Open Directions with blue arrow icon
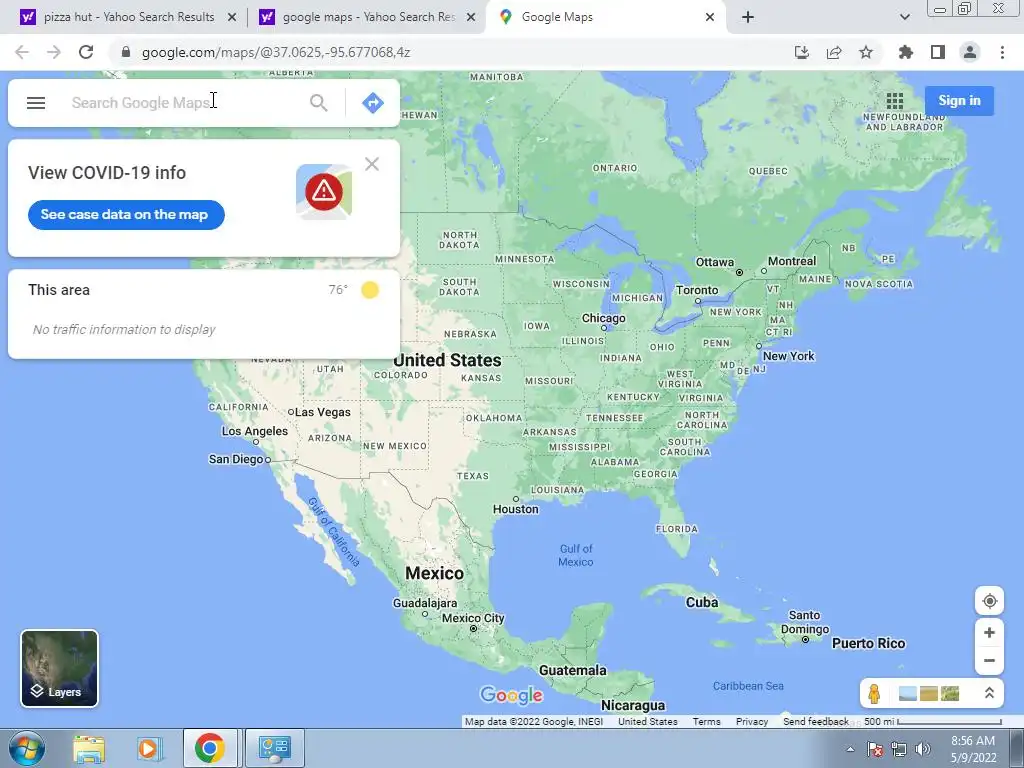Screen dimensions: 1024x768 click(x=372, y=103)
